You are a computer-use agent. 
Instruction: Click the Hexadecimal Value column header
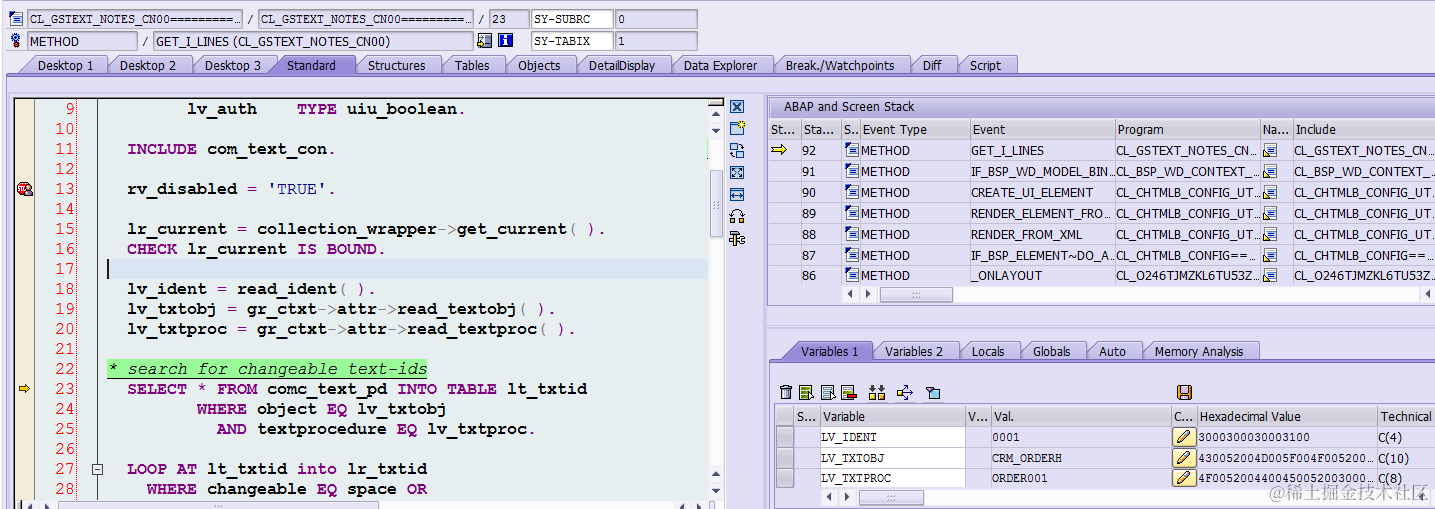(1287, 417)
